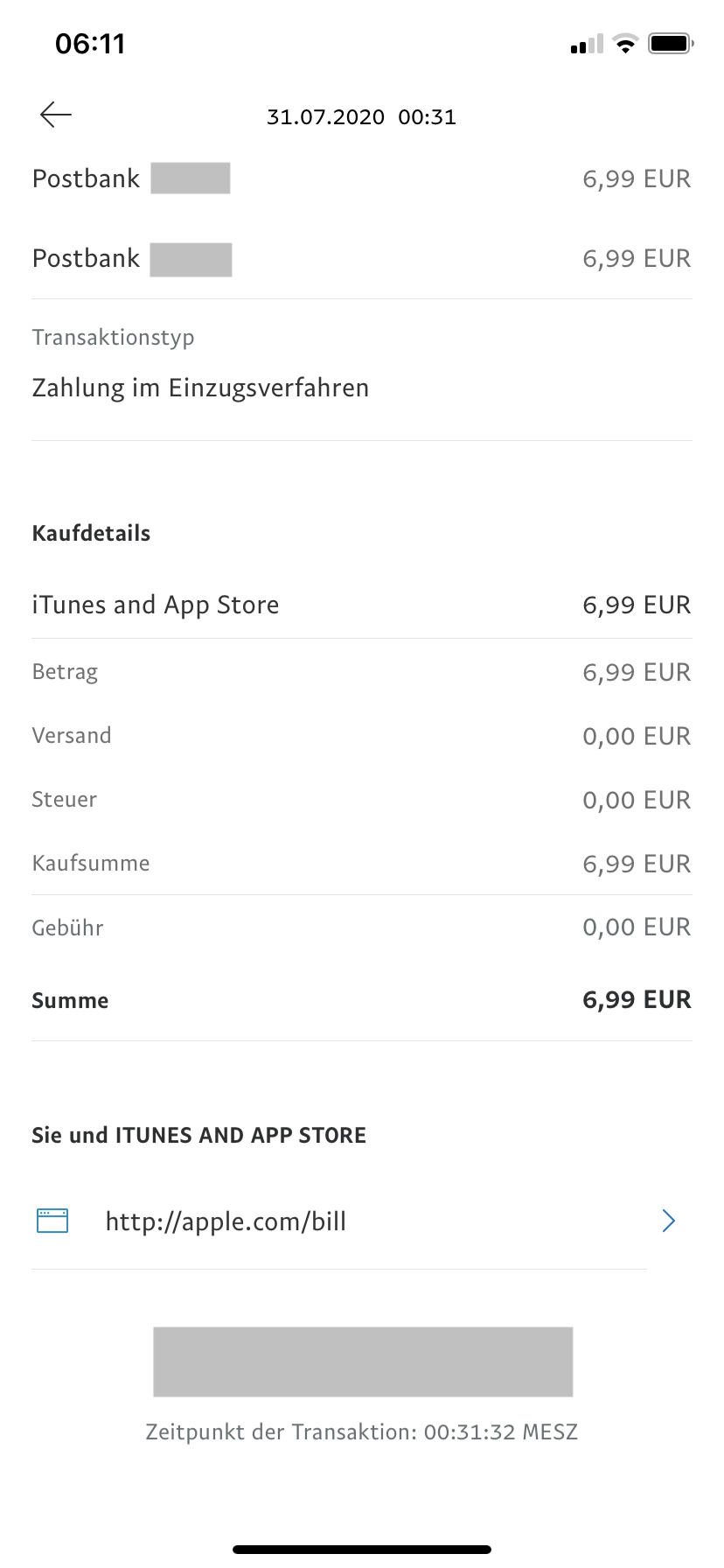The width and height of the screenshot is (724, 1568).
Task: Open the http://apple.com/bill link
Action: [226, 1221]
